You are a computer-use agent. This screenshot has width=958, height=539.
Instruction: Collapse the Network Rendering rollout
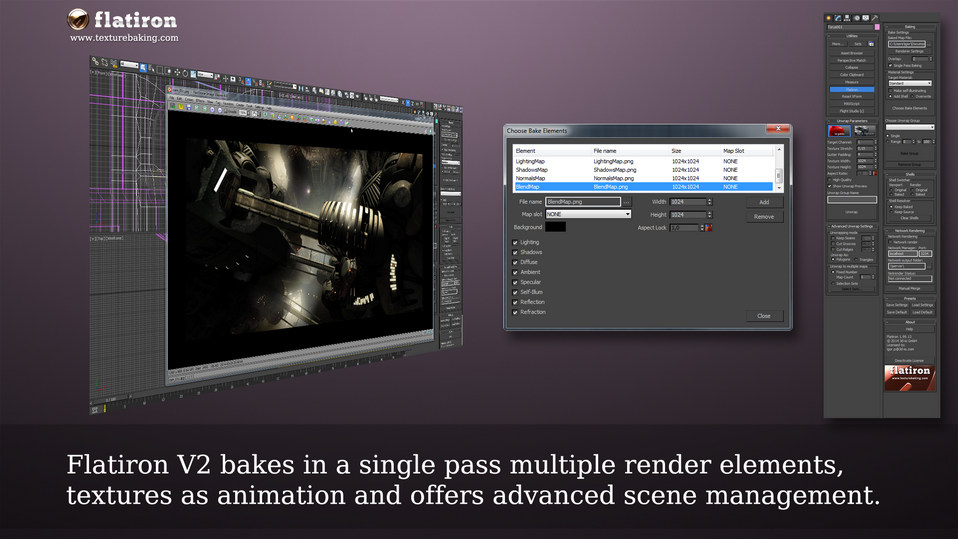910,231
